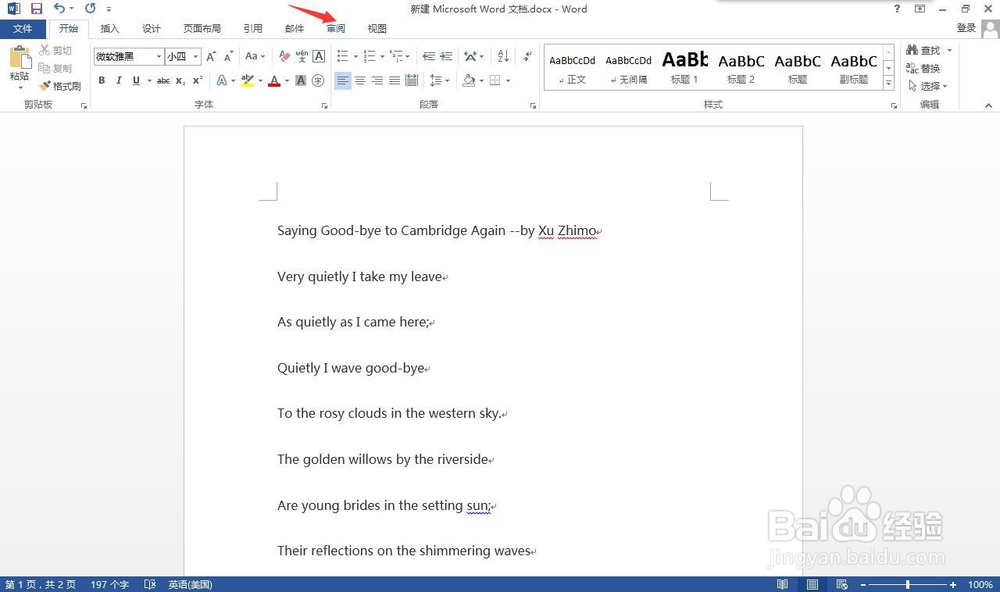
Task: Toggle Italic formatting
Action: tap(119, 80)
